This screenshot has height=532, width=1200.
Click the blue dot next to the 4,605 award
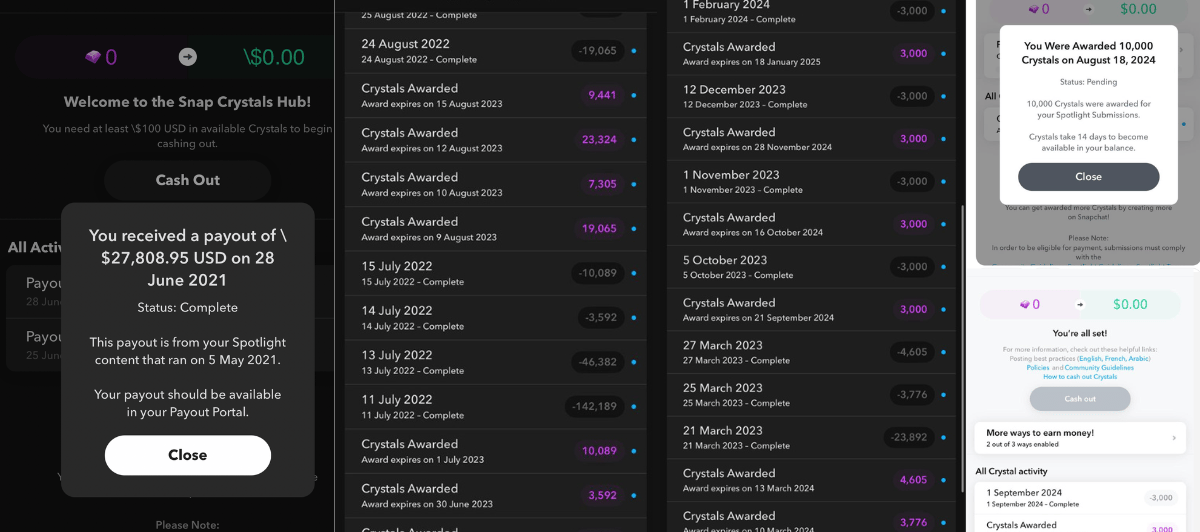[943, 480]
